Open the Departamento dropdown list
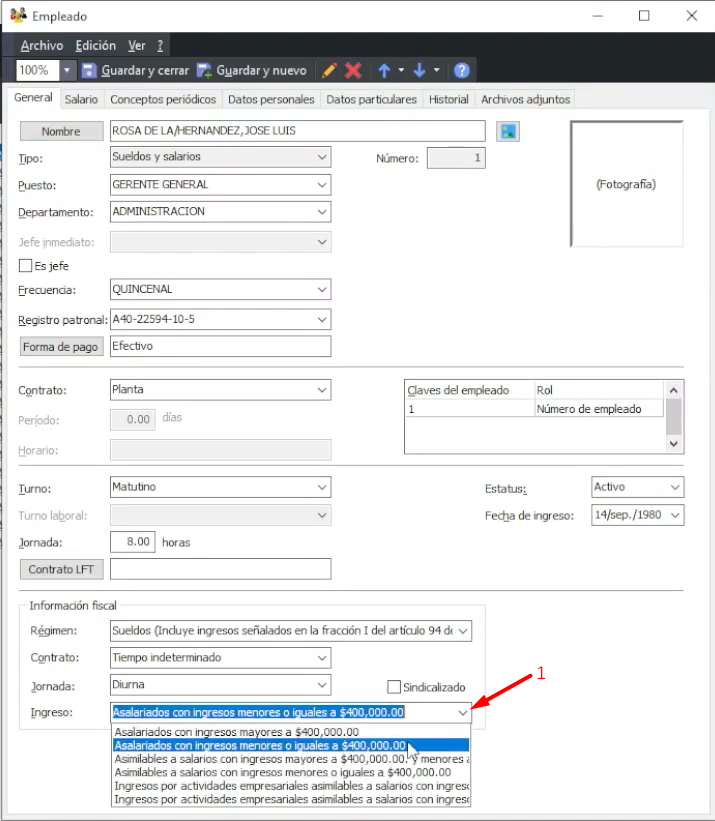The height and width of the screenshot is (821, 715). point(321,212)
